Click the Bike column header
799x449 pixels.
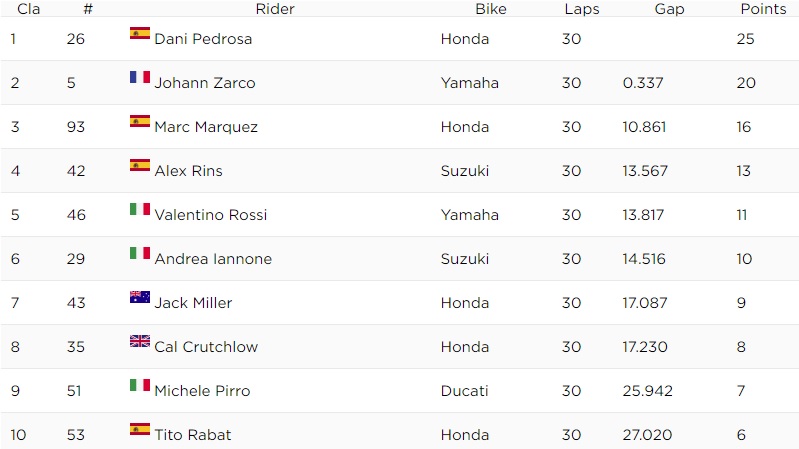point(490,9)
